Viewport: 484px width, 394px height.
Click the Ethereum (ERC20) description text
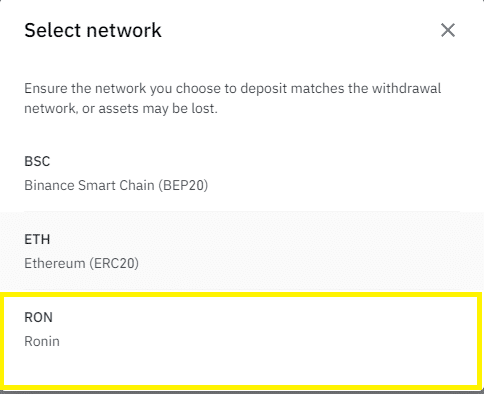(81, 263)
